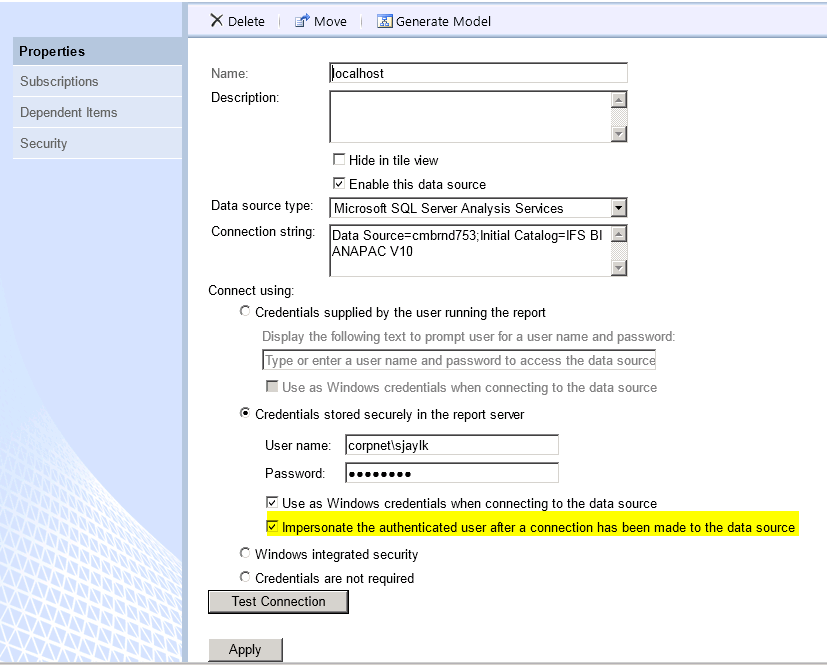The height and width of the screenshot is (665, 827).
Task: Uncheck Use as Windows credentials under Password
Action: pyautogui.click(x=272, y=502)
